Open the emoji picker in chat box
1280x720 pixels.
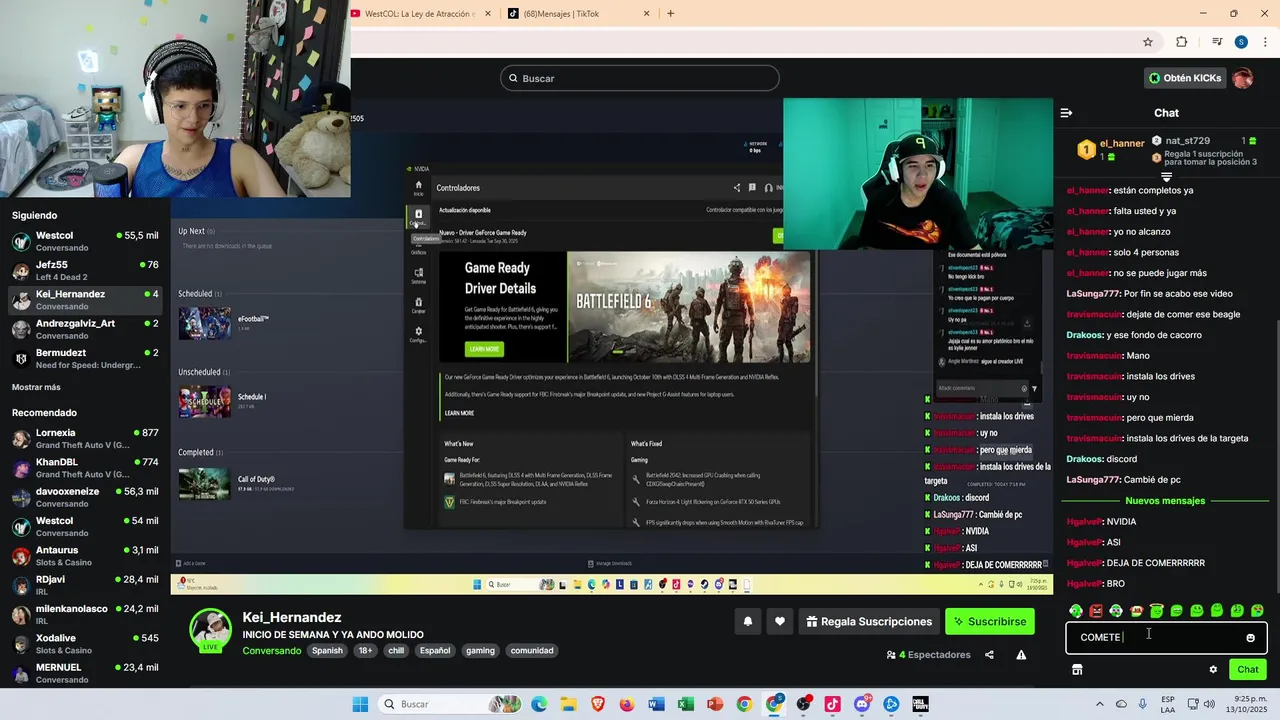pyautogui.click(x=1250, y=638)
